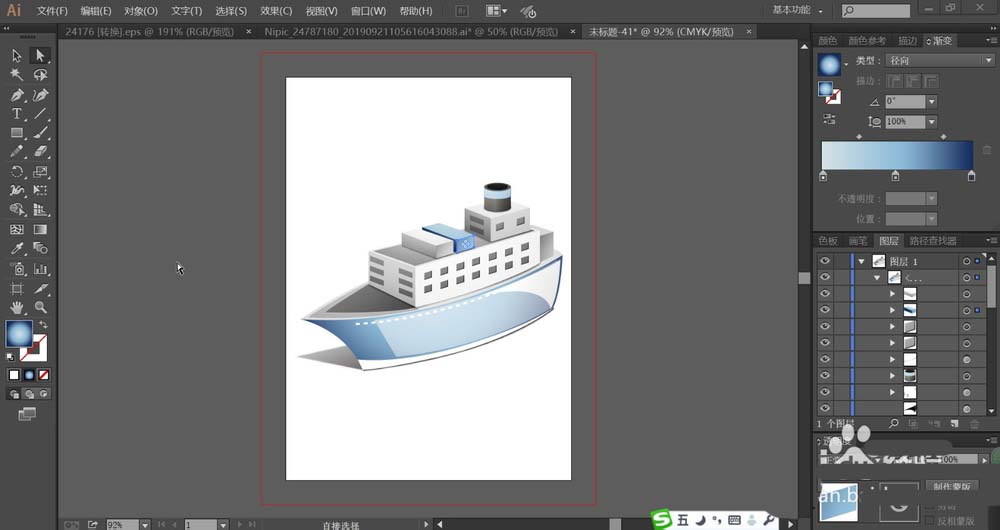Open the gradient angle 0° dropdown arrow
Viewport: 1000px width, 530px height.
[x=932, y=101]
